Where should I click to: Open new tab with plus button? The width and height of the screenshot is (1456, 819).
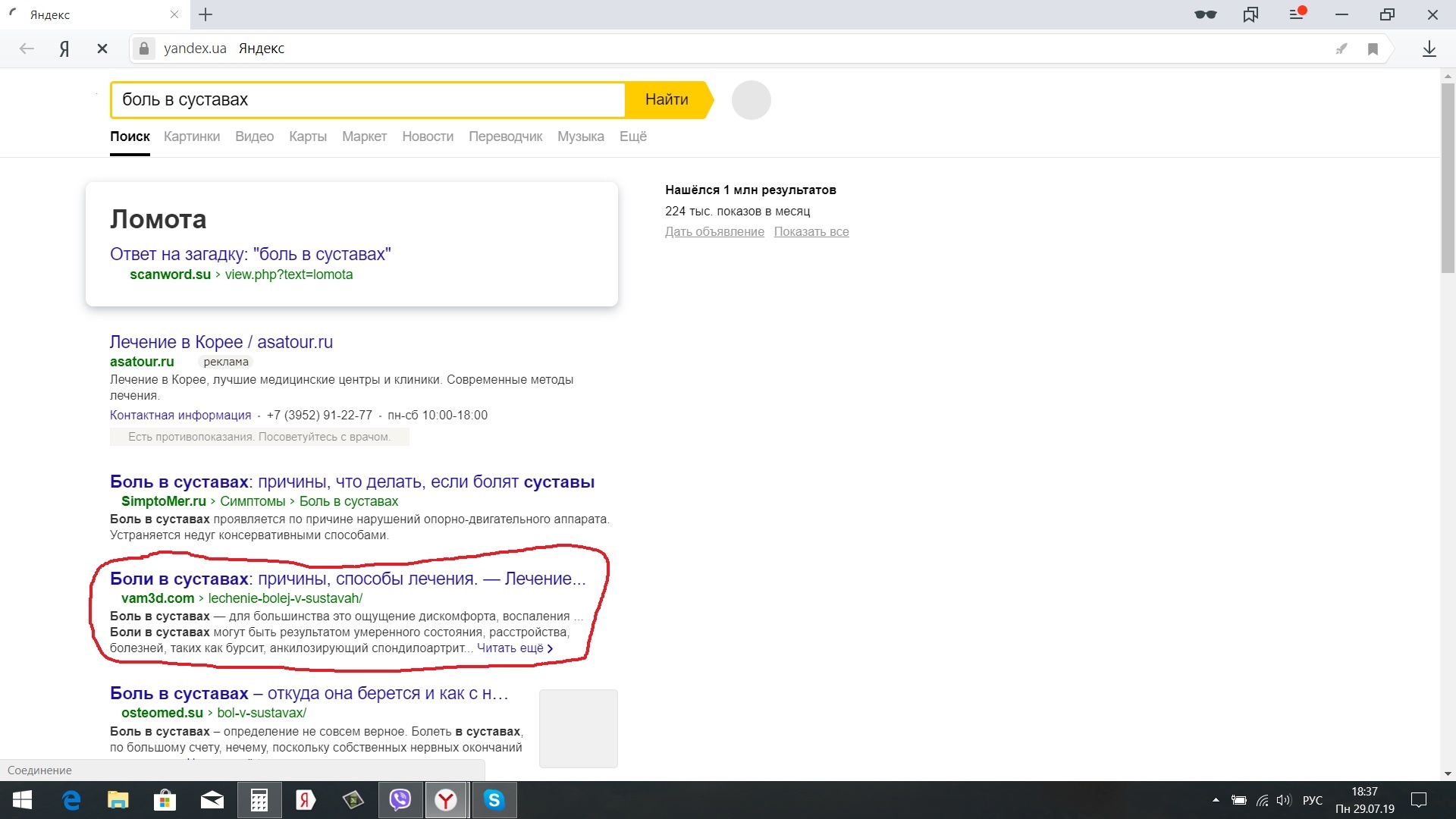[206, 14]
